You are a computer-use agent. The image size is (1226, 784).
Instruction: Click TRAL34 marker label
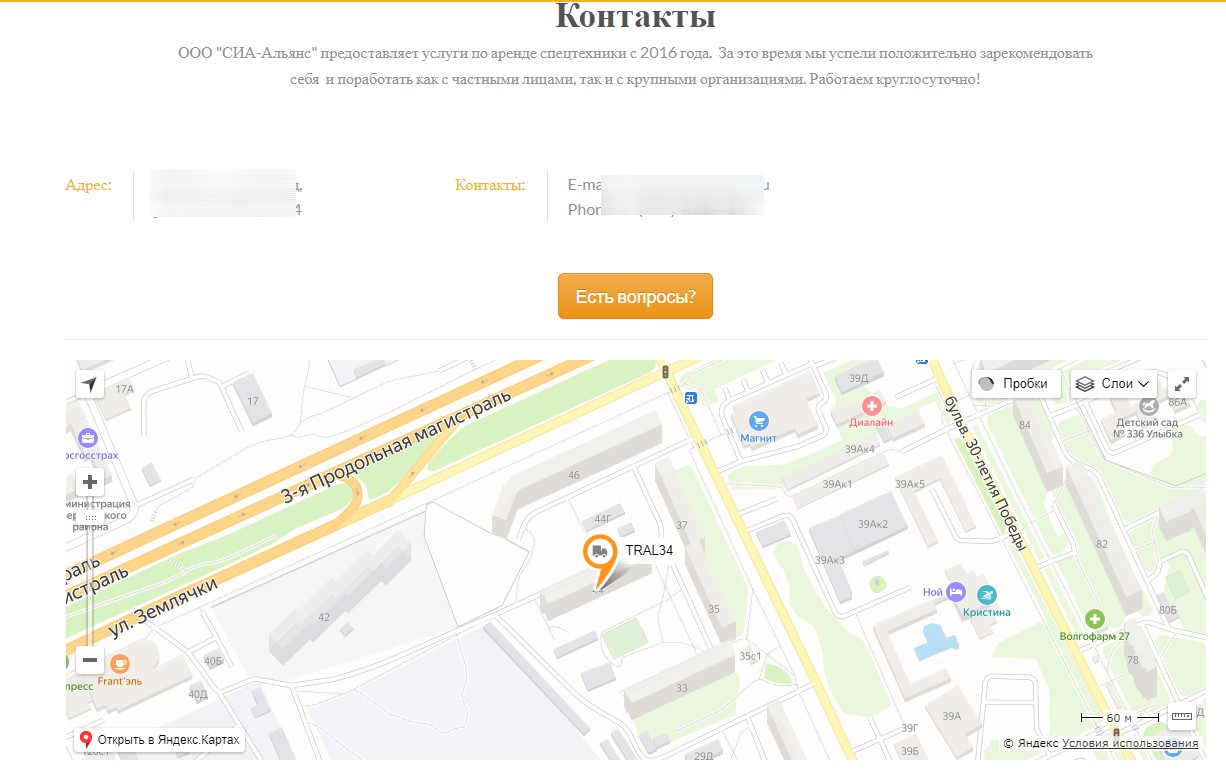[x=649, y=550]
